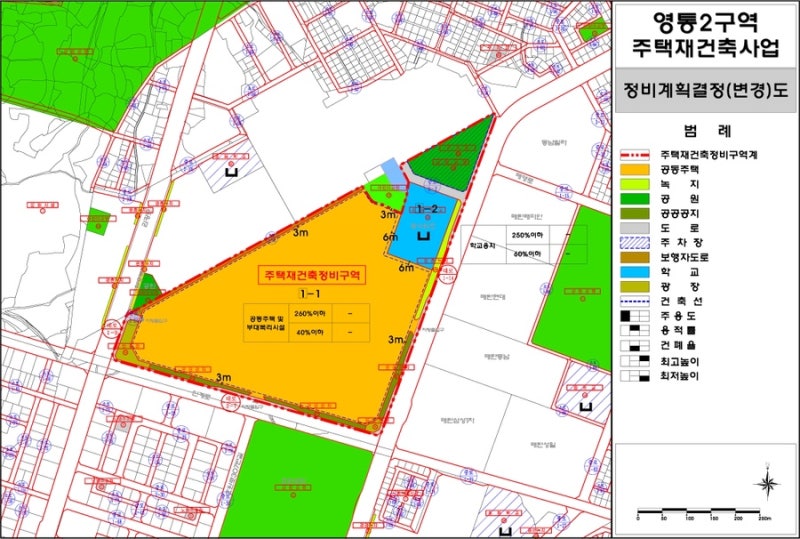Select the brown 보행자도로 legend swatch
The height and width of the screenshot is (539, 800).
point(635,257)
